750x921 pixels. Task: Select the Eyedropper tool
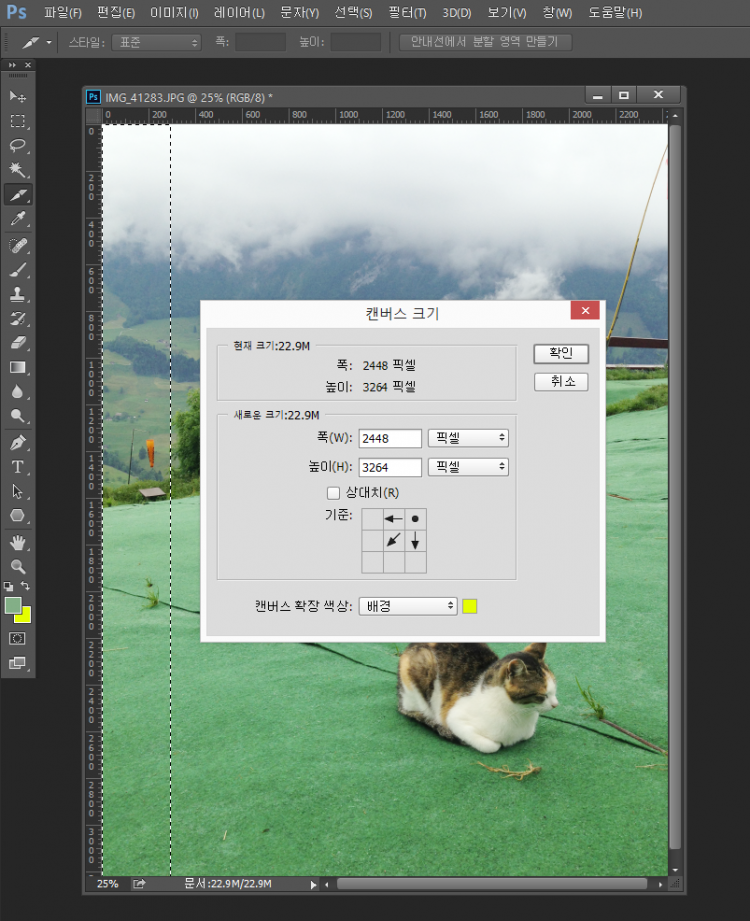pyautogui.click(x=18, y=219)
